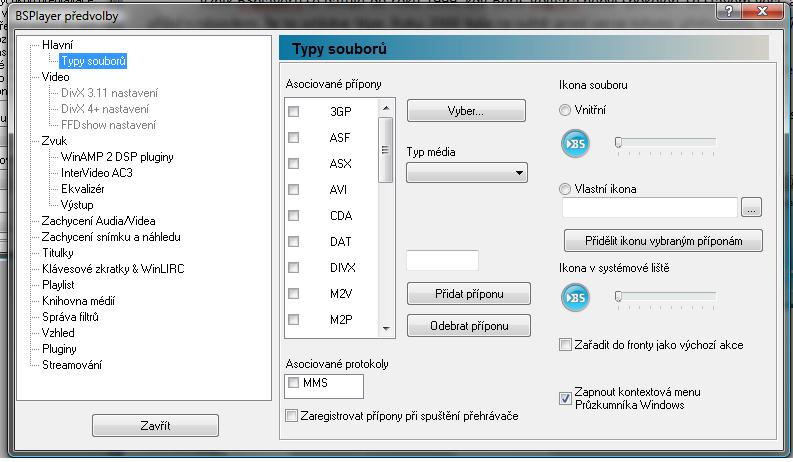Click the Ikona souboru slider handle
Image resolution: width=793 pixels, height=462 pixels.
(618, 143)
